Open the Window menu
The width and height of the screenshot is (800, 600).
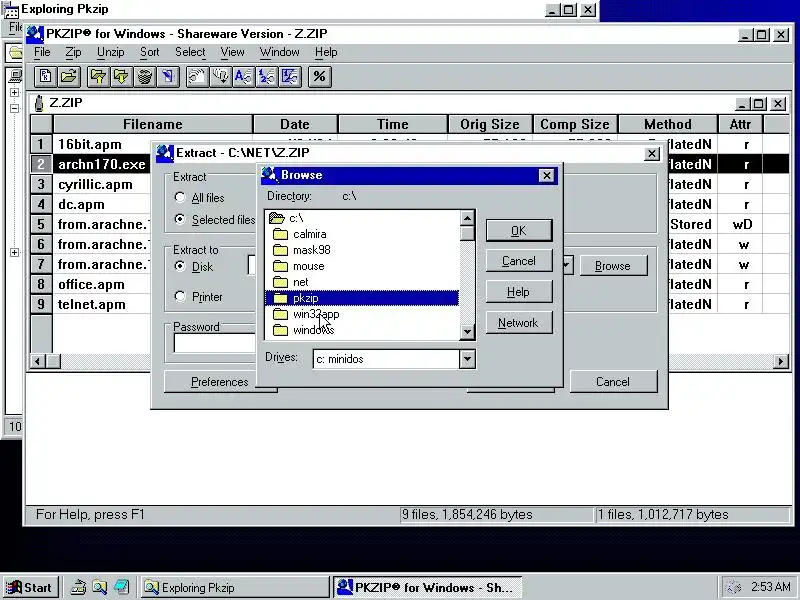pos(280,52)
